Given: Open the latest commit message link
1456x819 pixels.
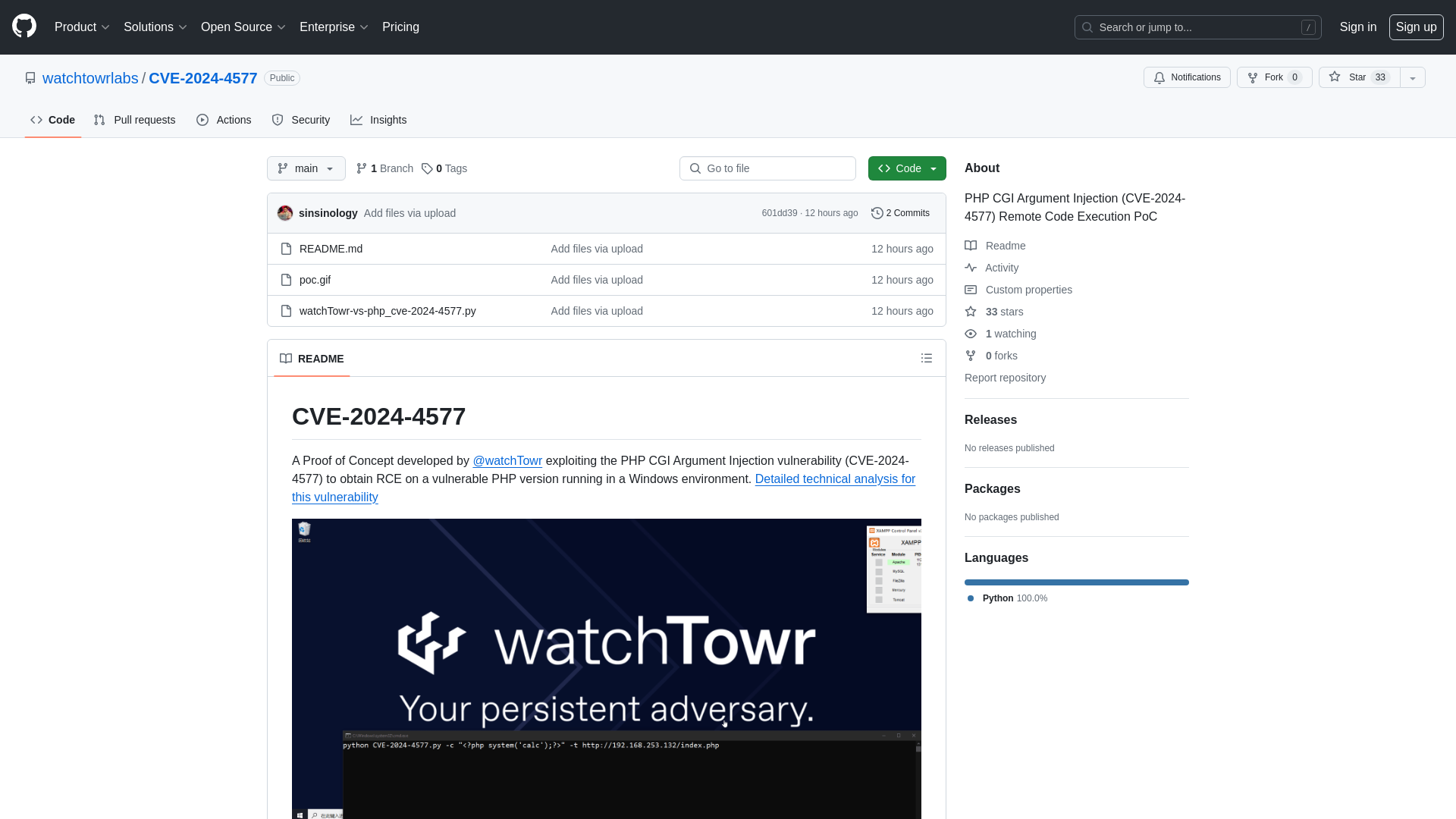Looking at the screenshot, I should point(409,213).
